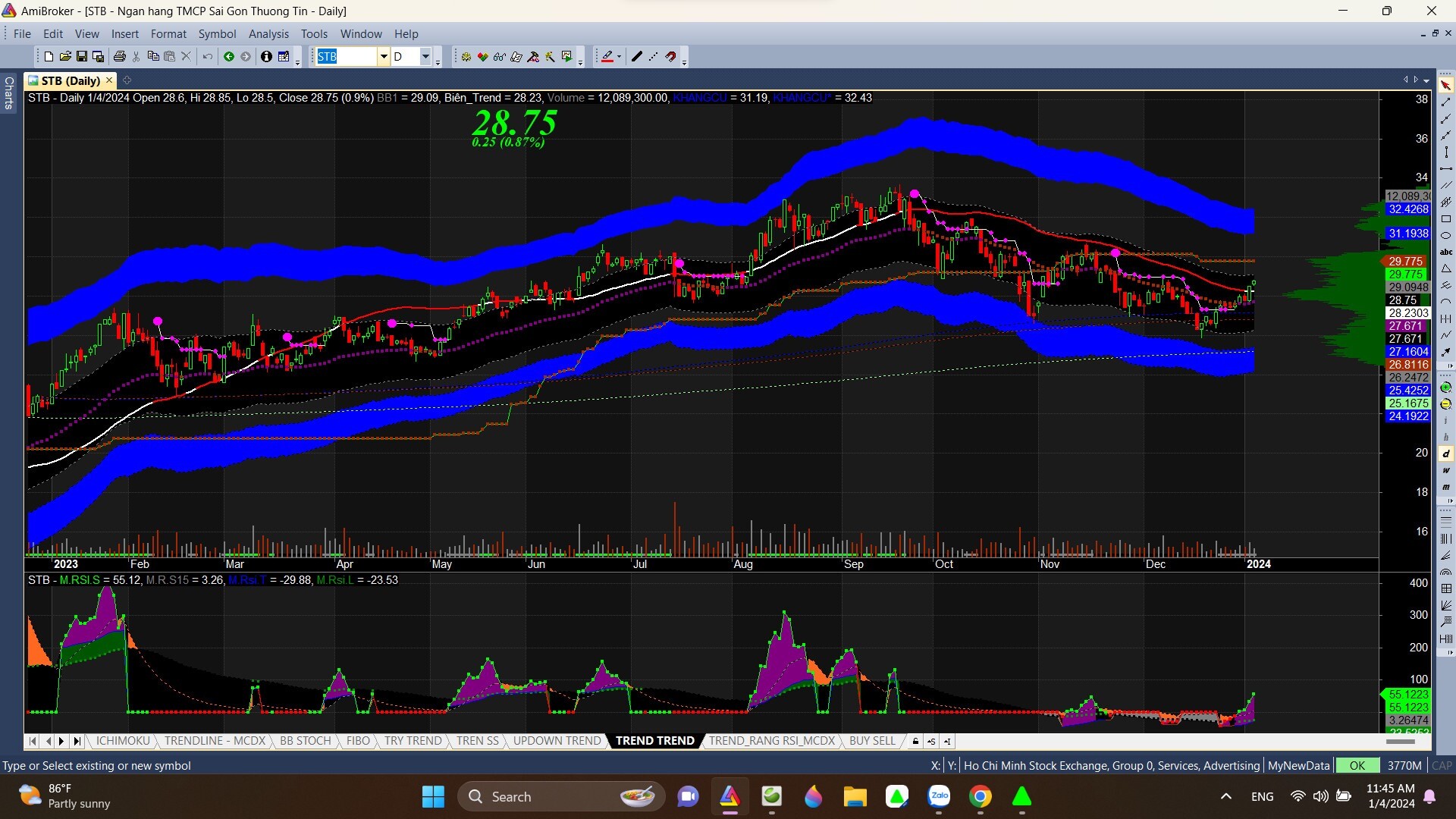
Task: Click the New document icon
Action: (x=49, y=57)
